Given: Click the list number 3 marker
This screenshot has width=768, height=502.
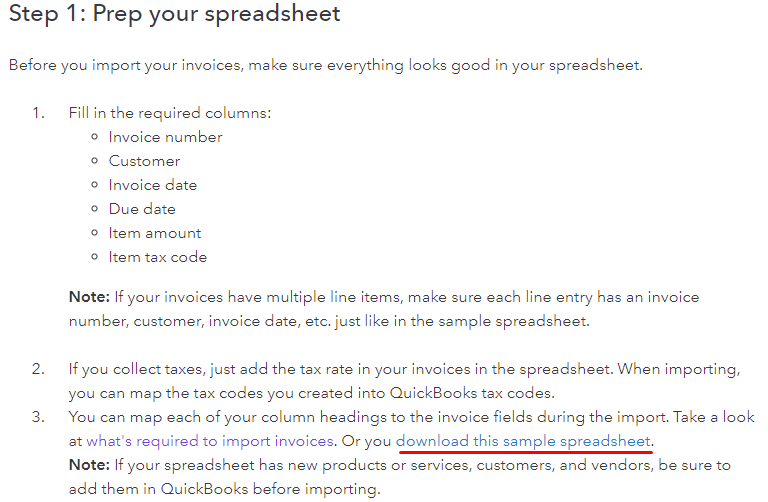Looking at the screenshot, I should (x=38, y=417).
